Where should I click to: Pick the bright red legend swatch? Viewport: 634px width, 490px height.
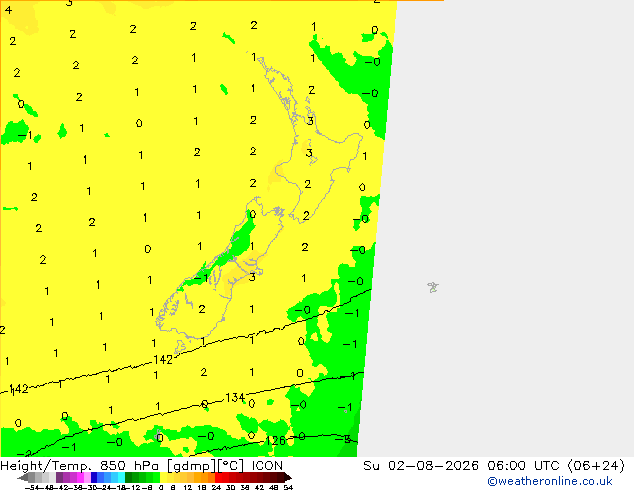click(219, 477)
